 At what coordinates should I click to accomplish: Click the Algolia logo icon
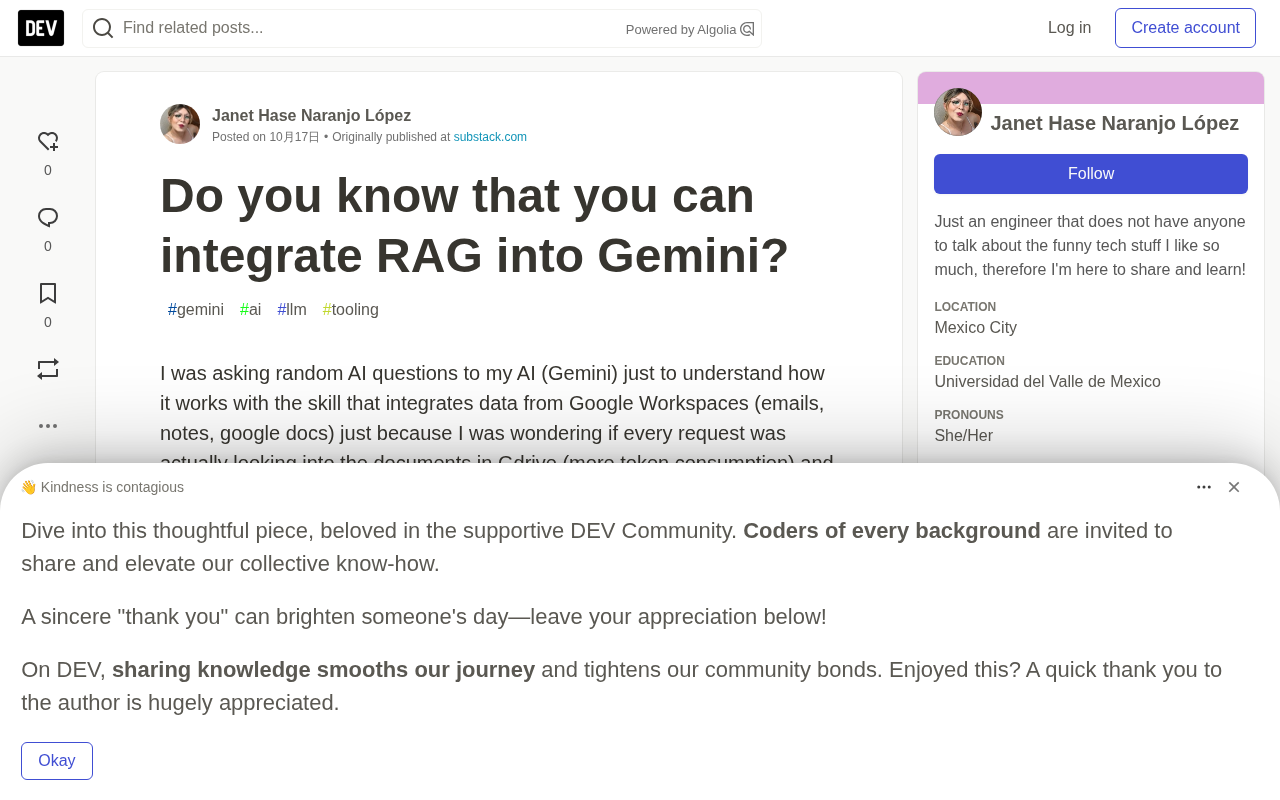747,29
